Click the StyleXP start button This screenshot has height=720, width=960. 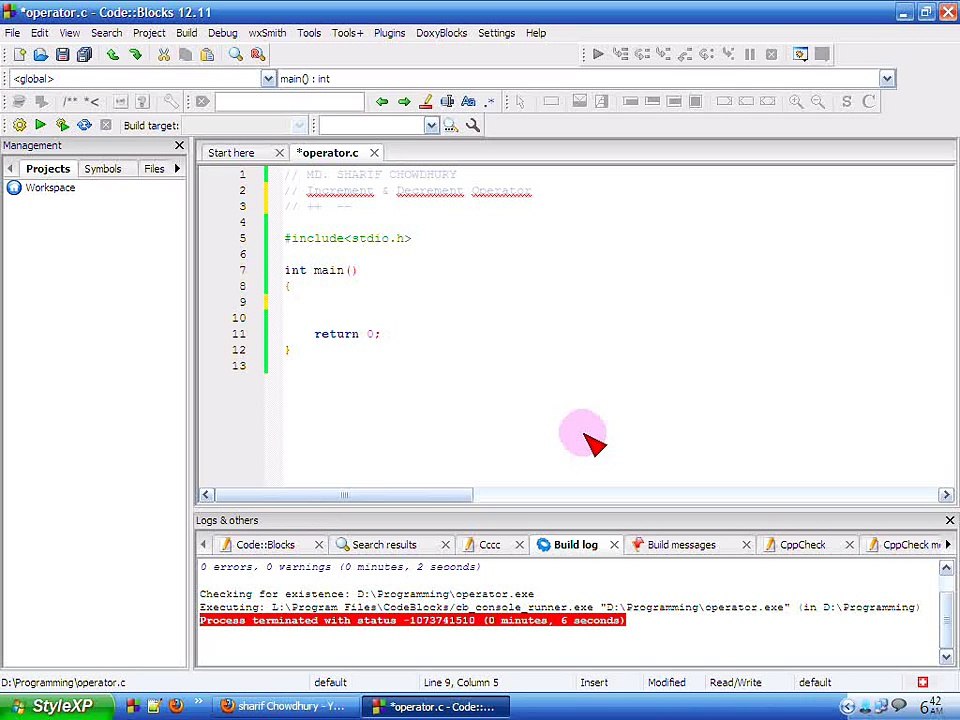[x=56, y=706]
